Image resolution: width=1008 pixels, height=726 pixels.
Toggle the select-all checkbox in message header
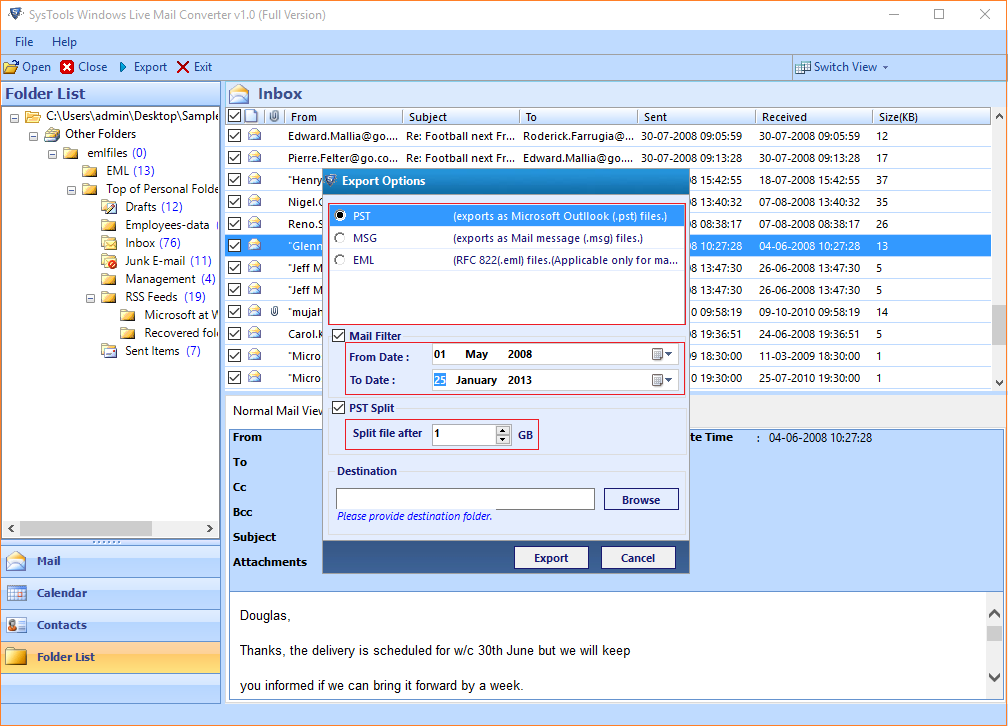(x=235, y=116)
